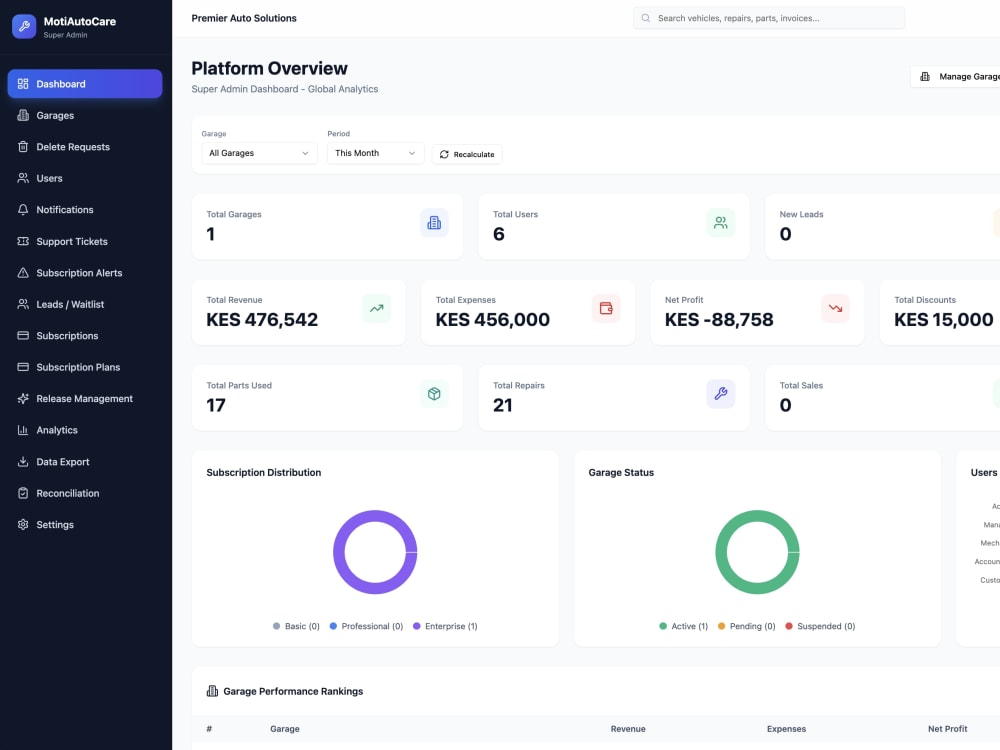This screenshot has width=1000, height=750.
Task: Click the Analytics bar chart icon
Action: click(x=23, y=430)
